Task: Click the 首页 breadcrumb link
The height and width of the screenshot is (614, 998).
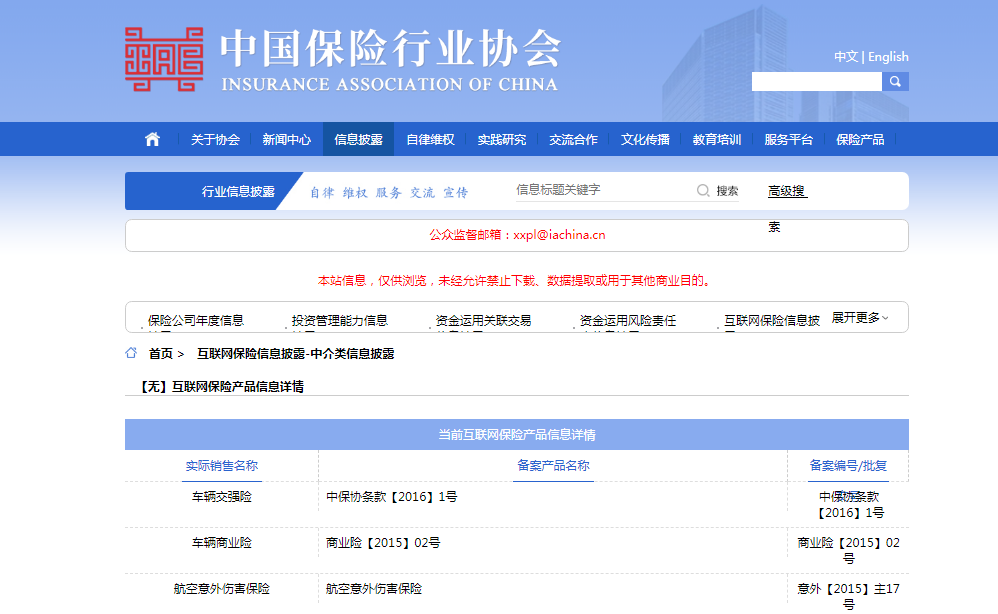Action: click(x=160, y=354)
